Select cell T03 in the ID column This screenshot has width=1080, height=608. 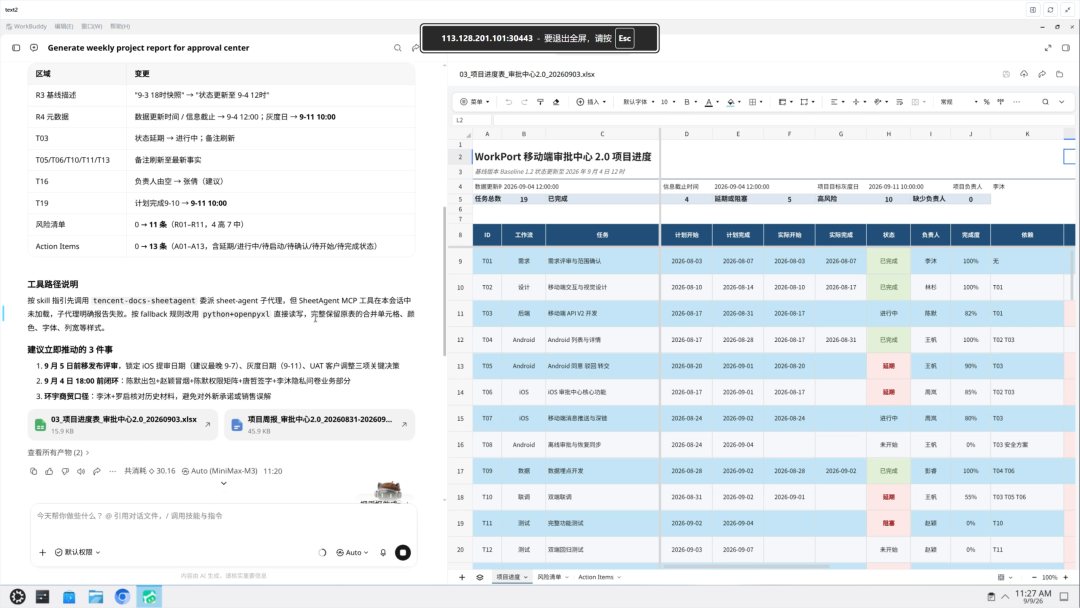coord(487,313)
